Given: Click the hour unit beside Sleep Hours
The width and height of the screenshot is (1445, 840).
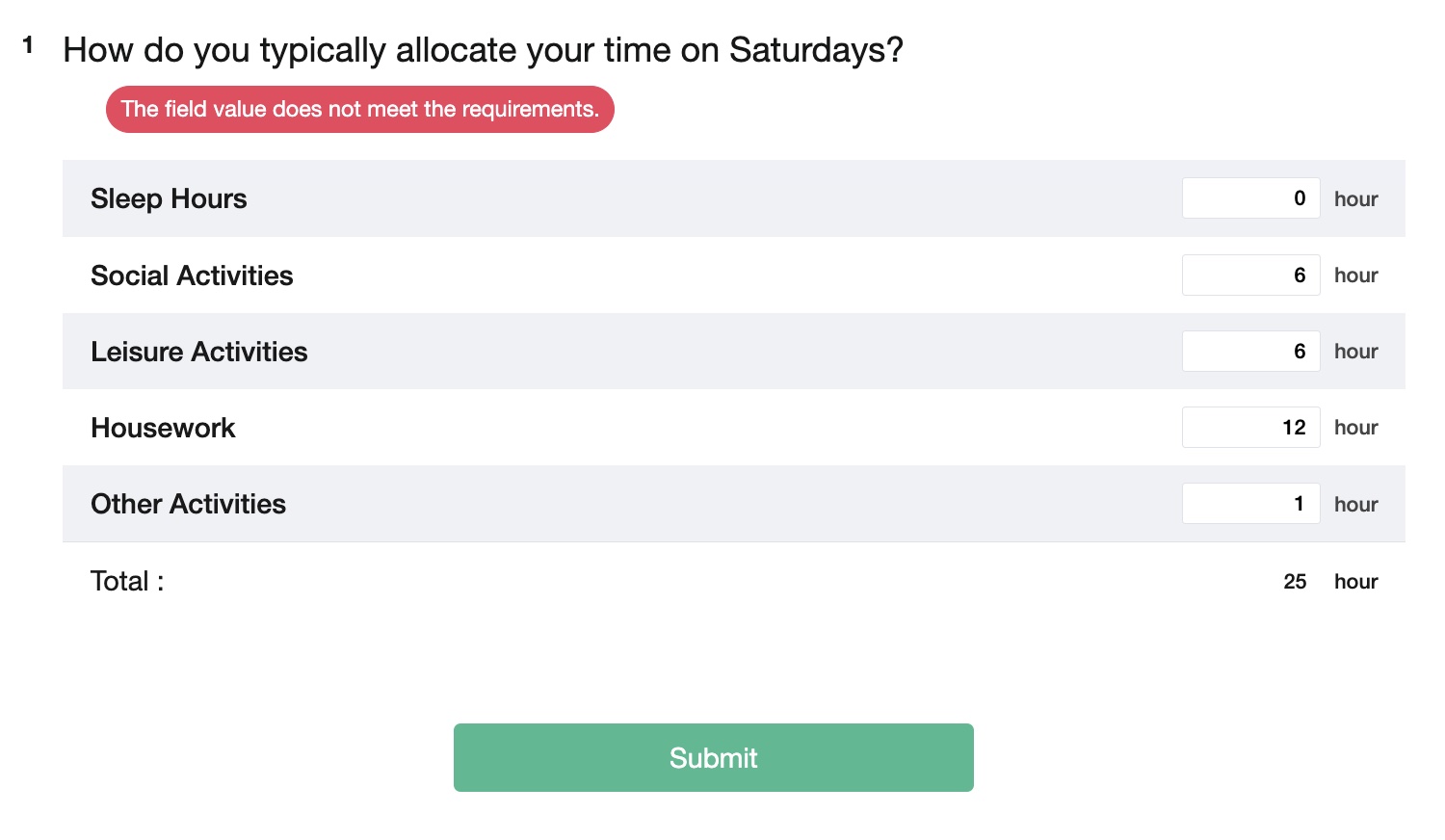Looking at the screenshot, I should (1355, 198).
